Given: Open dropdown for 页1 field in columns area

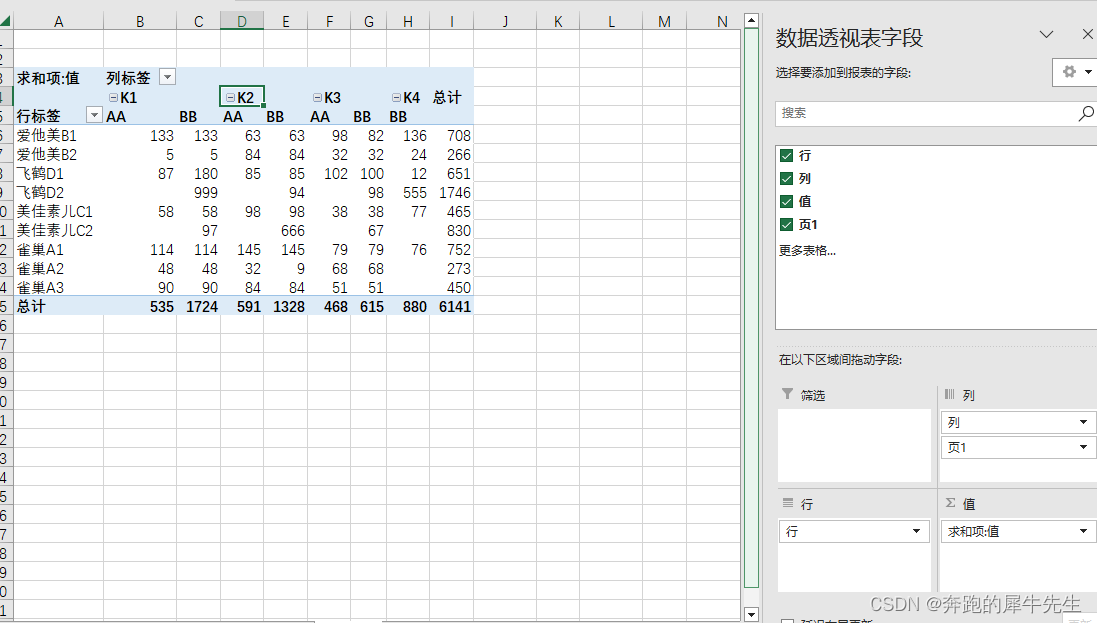Looking at the screenshot, I should (1083, 447).
